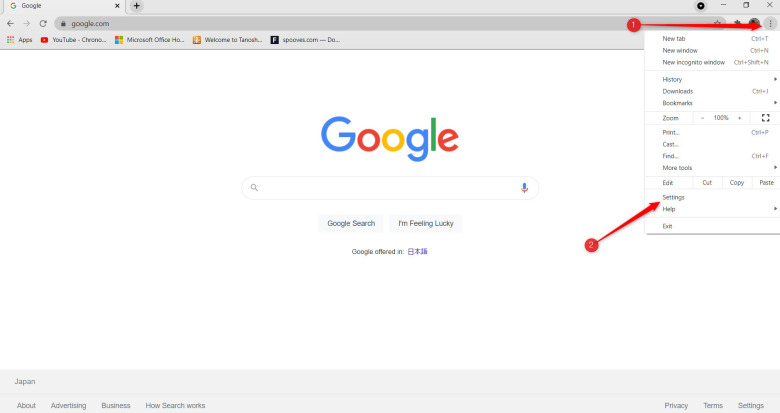Close the Google tab

tap(117, 6)
